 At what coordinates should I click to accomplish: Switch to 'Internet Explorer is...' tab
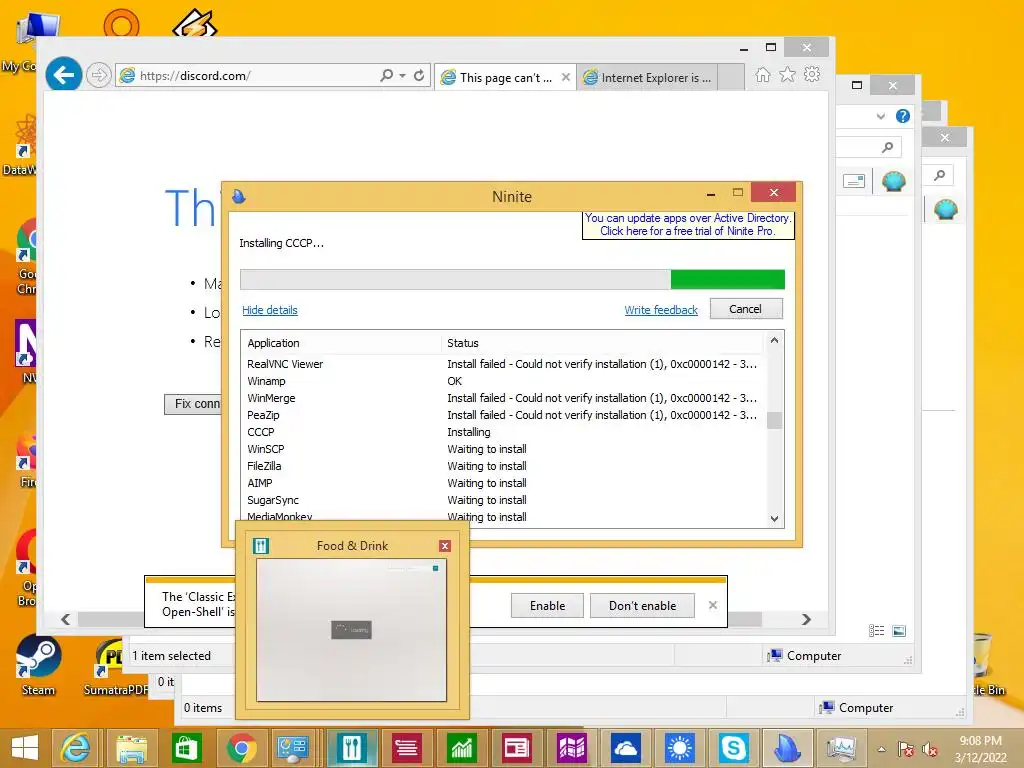(x=650, y=78)
